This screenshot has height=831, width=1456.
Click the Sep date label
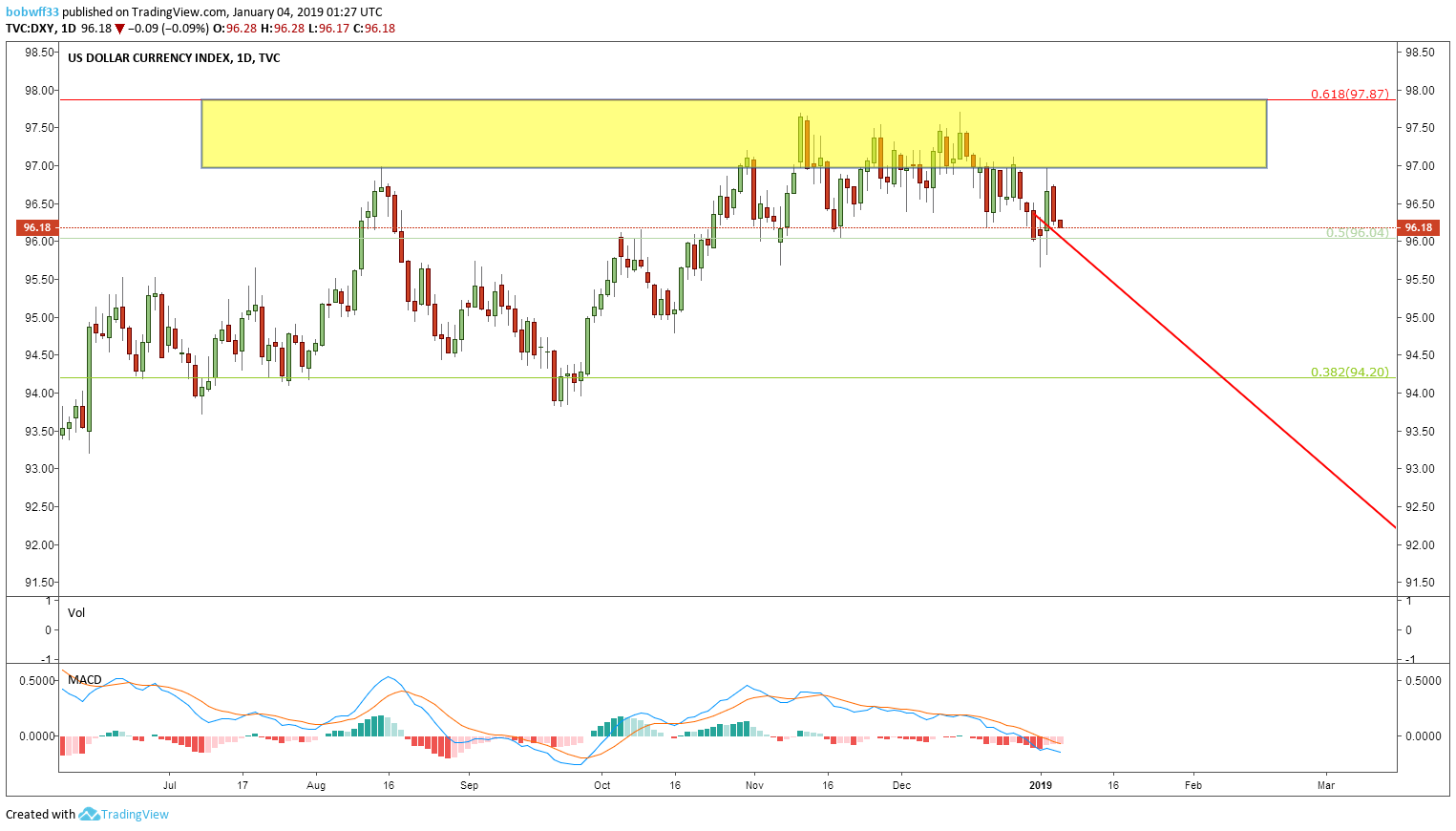coord(469,785)
